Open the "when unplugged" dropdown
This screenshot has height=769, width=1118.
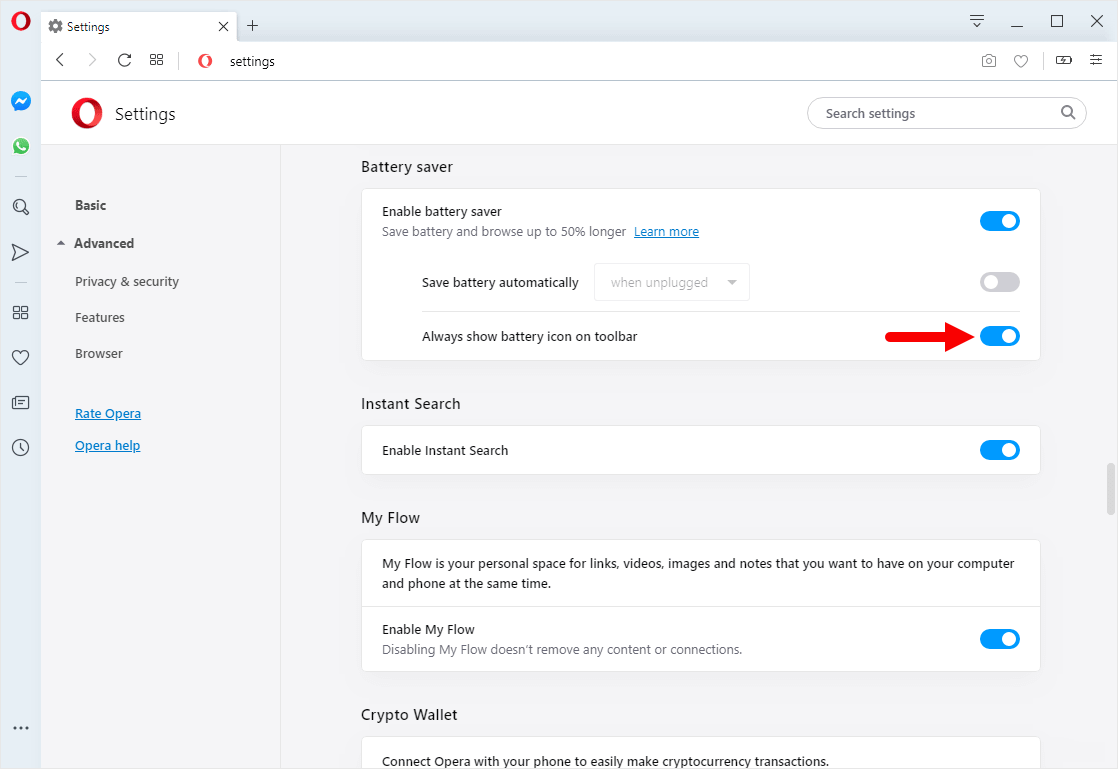[672, 282]
